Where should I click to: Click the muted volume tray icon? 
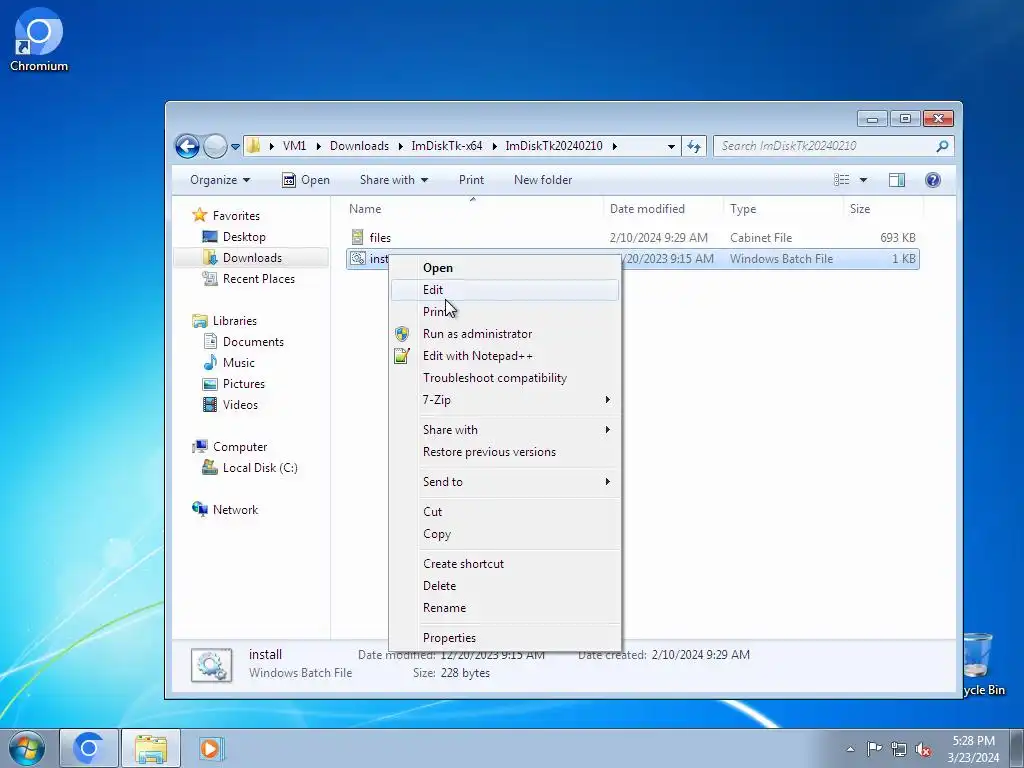click(923, 749)
